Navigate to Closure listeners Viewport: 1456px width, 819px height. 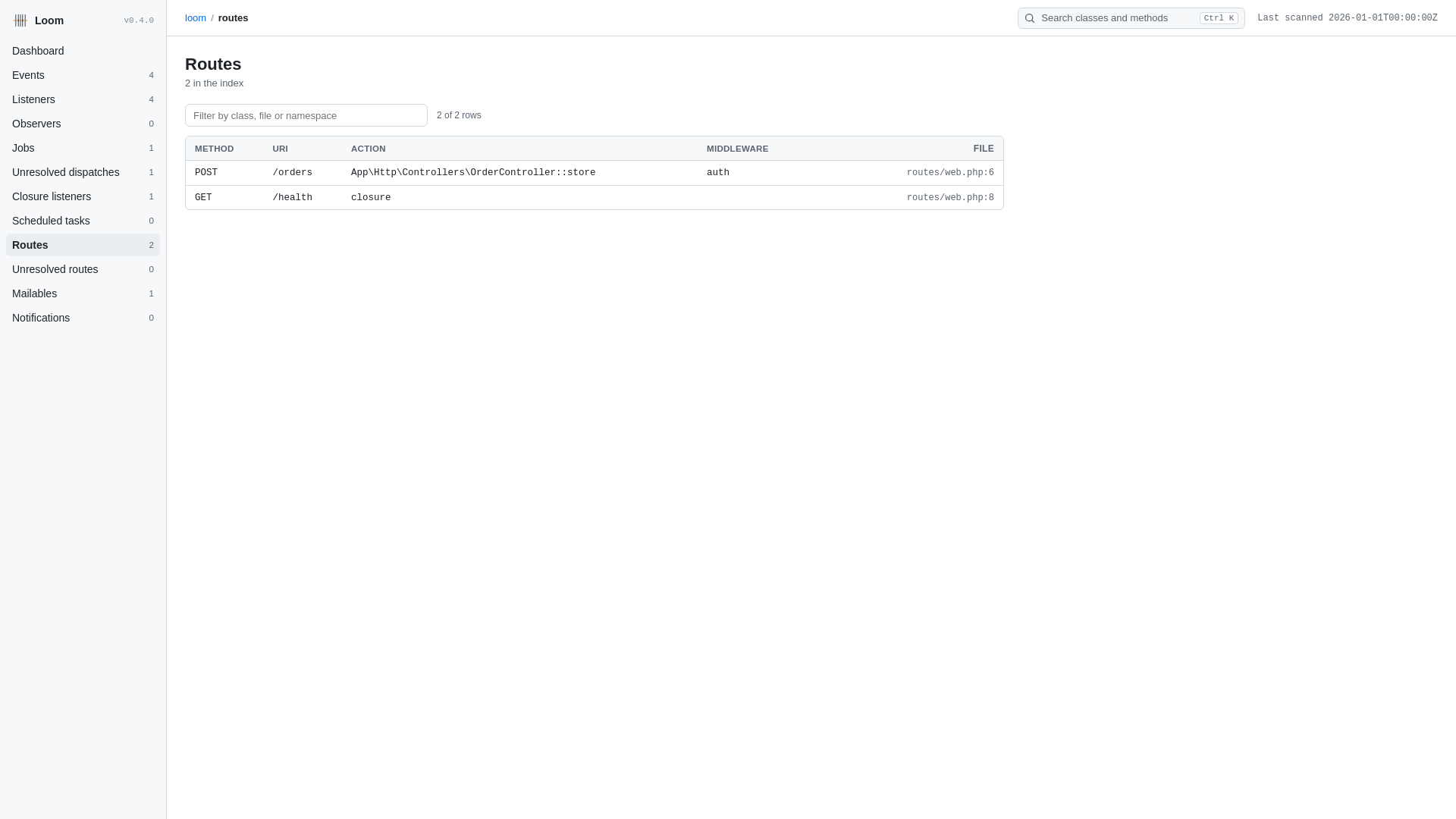(x=83, y=196)
